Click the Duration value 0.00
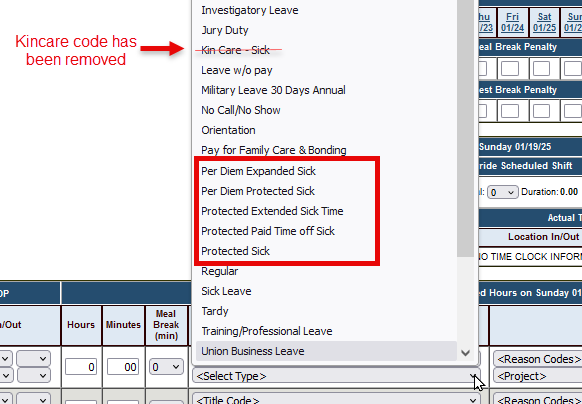Viewport: 582px width, 404px height. (569, 192)
